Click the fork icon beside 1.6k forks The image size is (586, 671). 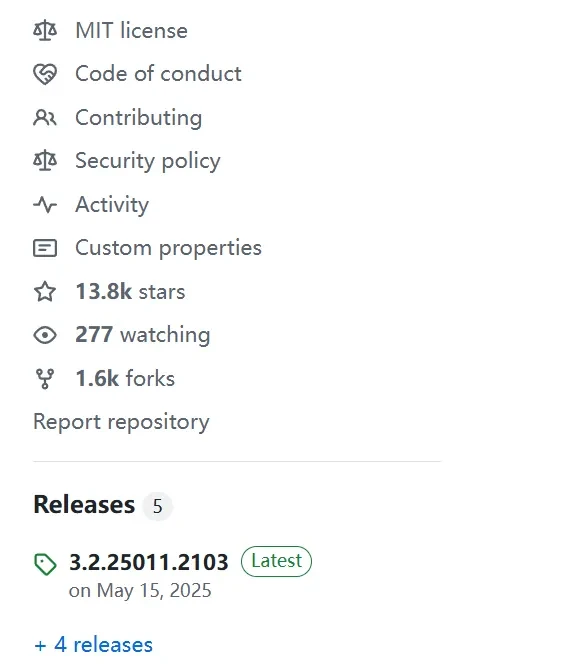pyautogui.click(x=45, y=379)
